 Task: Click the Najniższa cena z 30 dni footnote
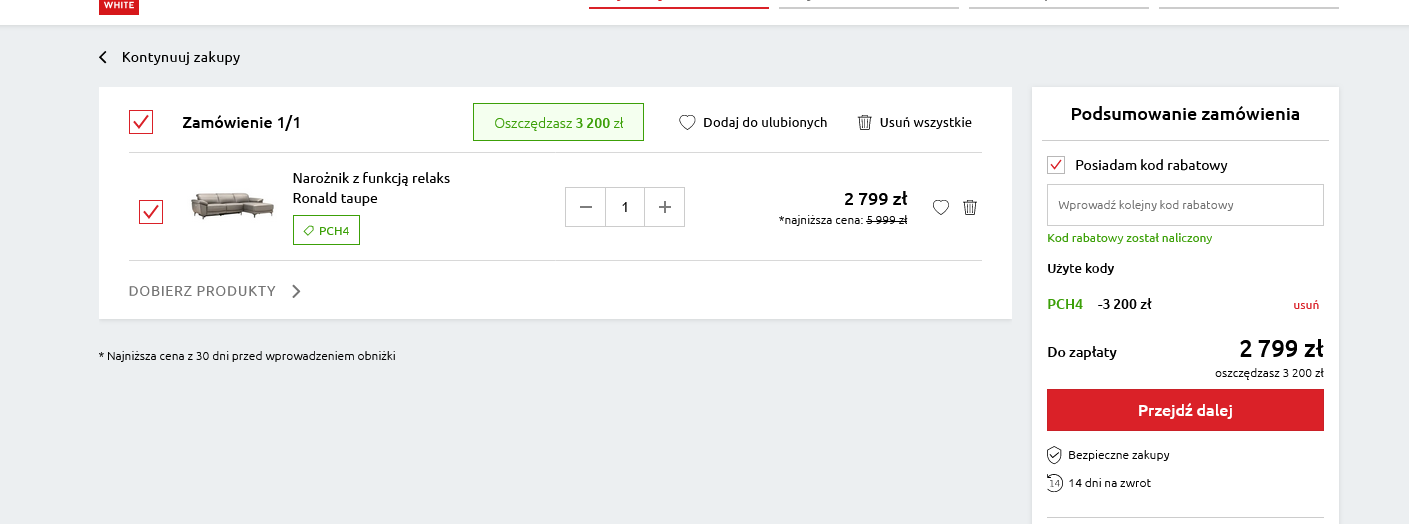[247, 356]
